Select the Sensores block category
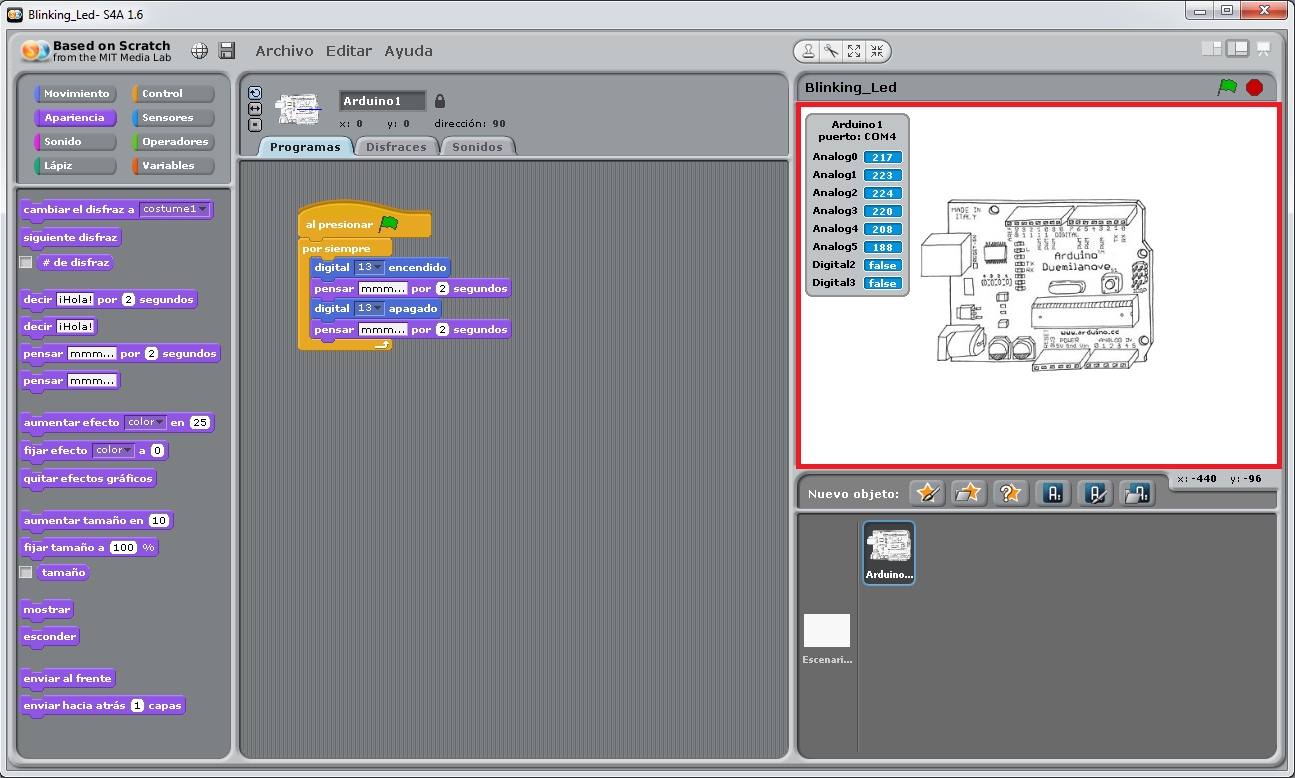 click(173, 118)
